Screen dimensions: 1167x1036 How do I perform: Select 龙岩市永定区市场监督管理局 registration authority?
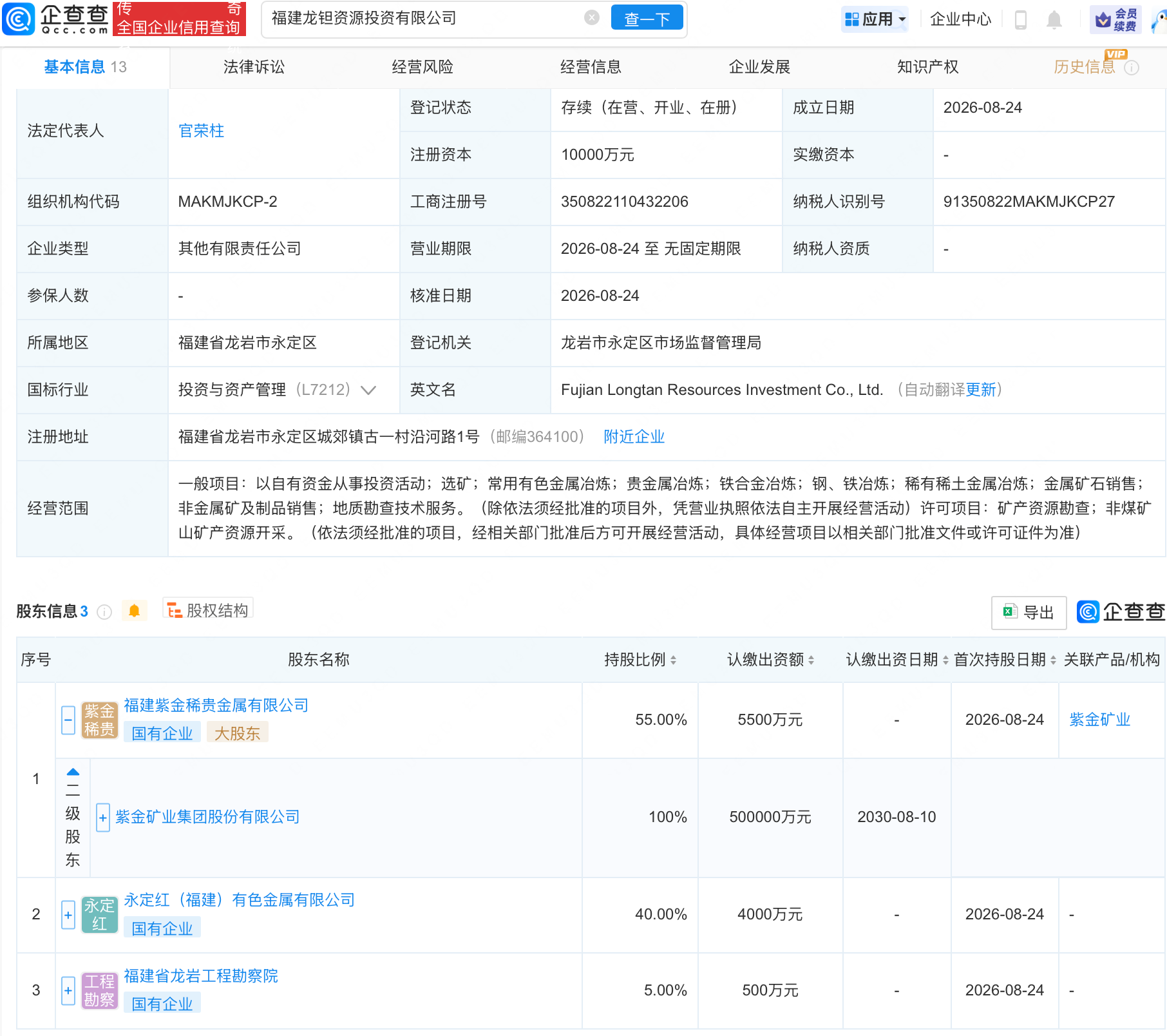661,343
